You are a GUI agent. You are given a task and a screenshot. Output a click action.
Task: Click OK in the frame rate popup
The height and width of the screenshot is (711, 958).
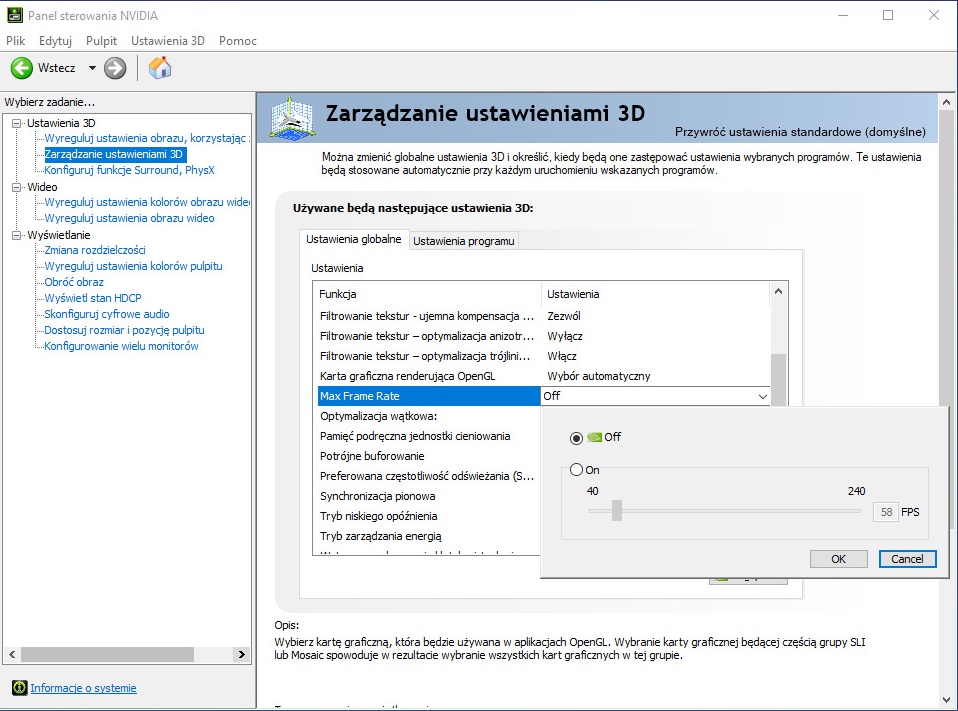(838, 559)
